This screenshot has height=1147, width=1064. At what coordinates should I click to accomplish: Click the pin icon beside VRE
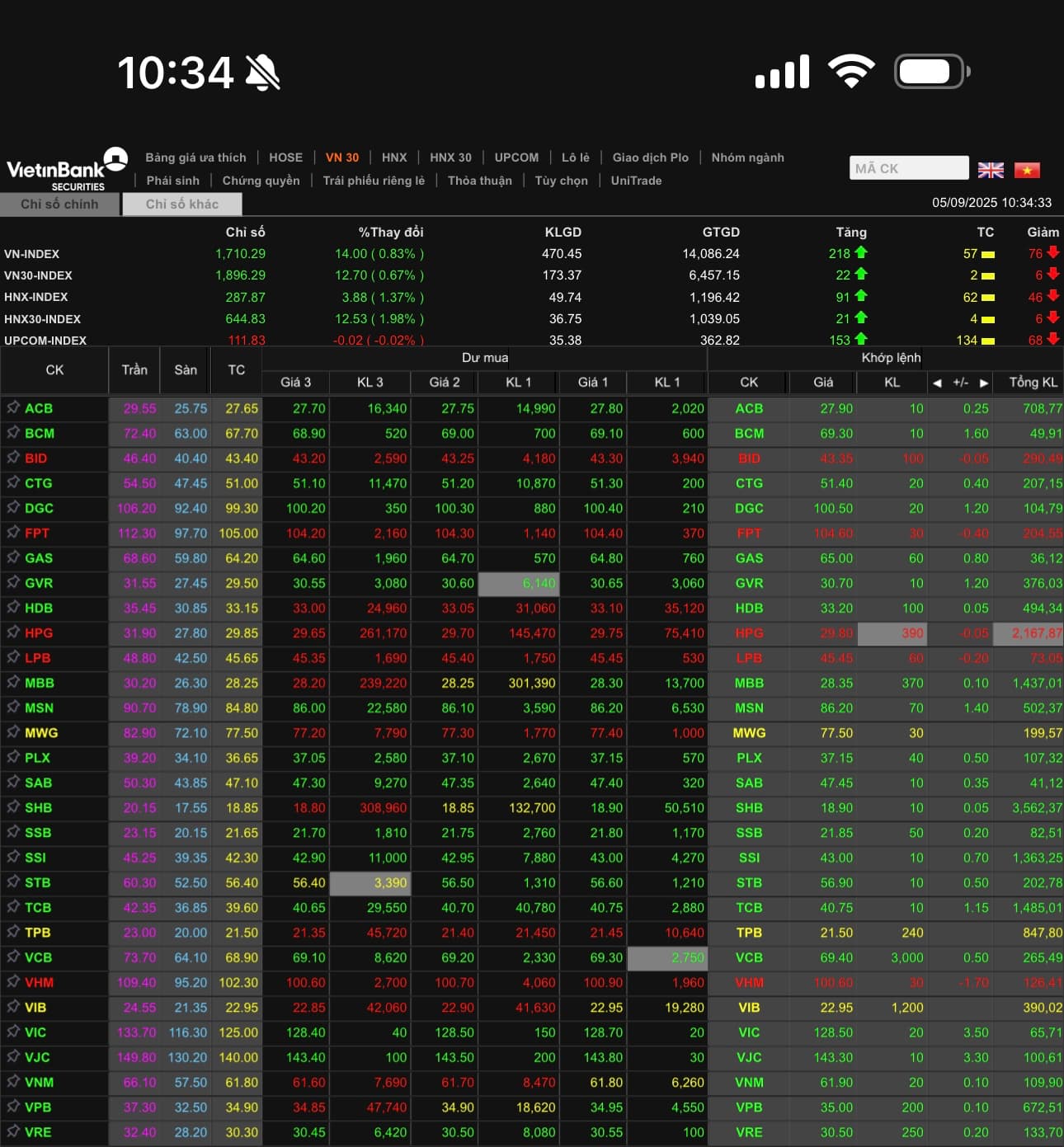pyautogui.click(x=13, y=1131)
